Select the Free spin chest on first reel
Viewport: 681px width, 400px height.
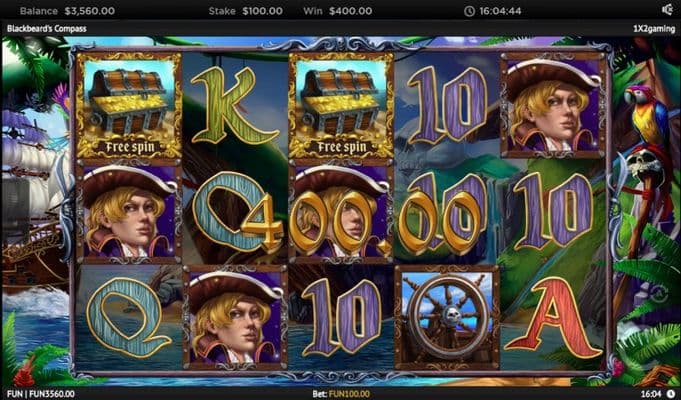tap(129, 106)
